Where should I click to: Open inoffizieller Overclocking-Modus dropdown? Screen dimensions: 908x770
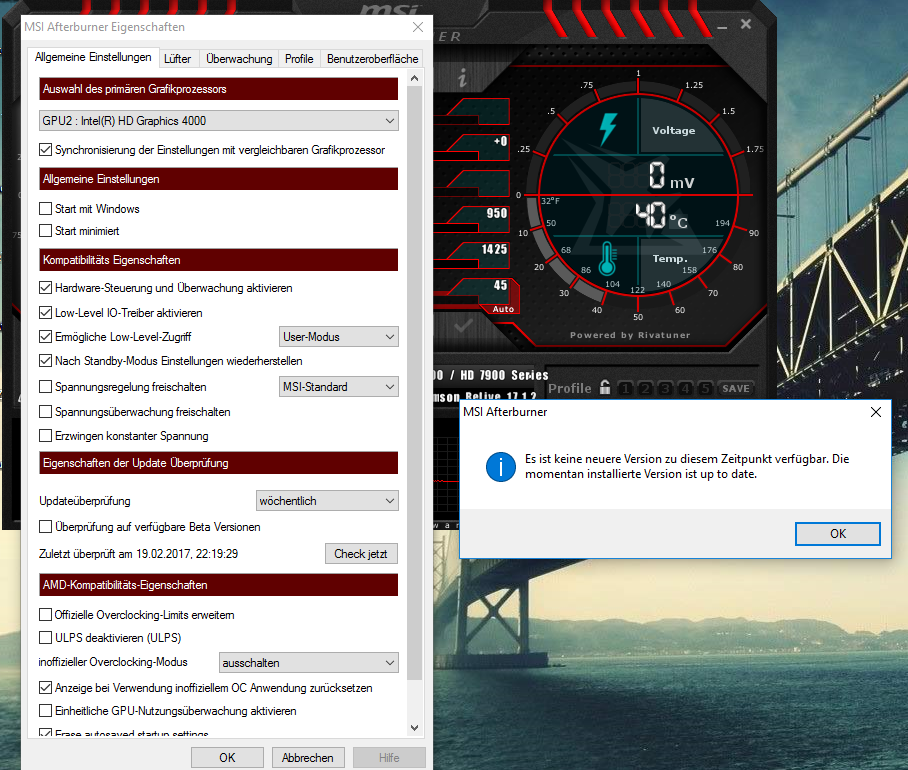click(x=309, y=663)
